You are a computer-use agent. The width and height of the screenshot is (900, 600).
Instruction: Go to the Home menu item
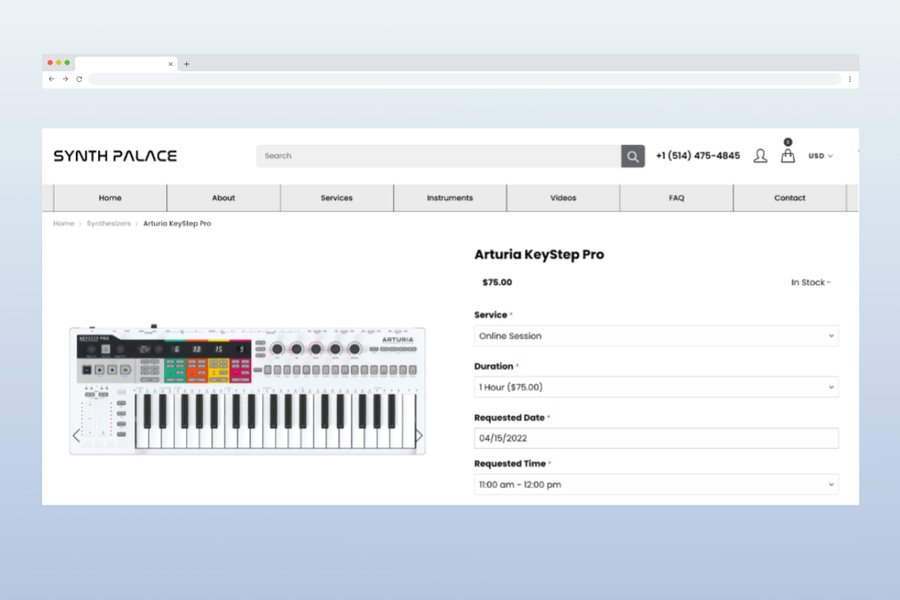tap(110, 198)
